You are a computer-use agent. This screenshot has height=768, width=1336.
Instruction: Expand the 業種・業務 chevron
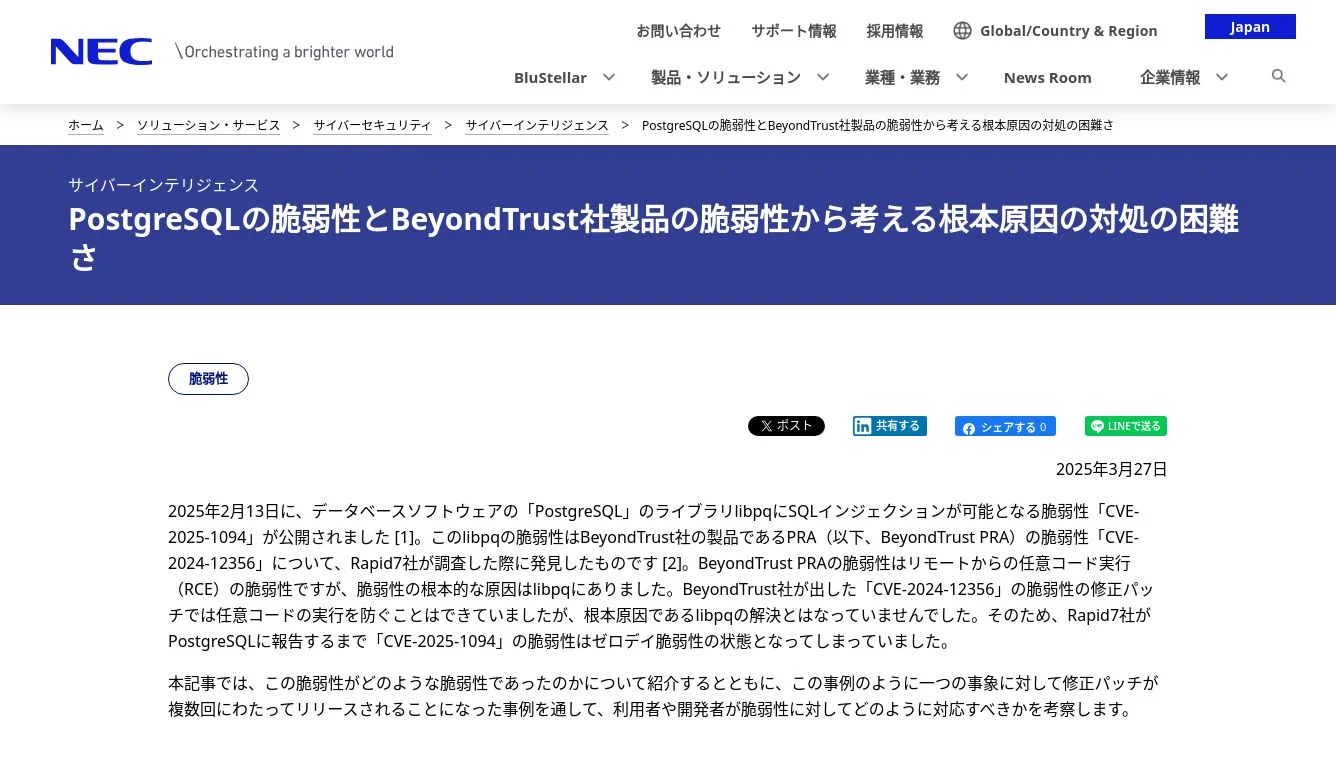[962, 77]
